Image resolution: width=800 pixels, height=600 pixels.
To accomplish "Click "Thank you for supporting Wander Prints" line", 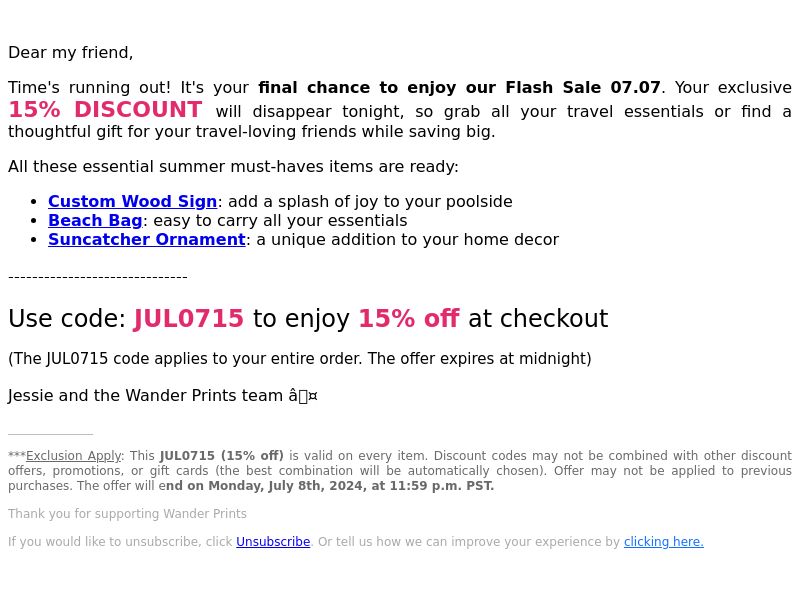I will click(x=127, y=513).
